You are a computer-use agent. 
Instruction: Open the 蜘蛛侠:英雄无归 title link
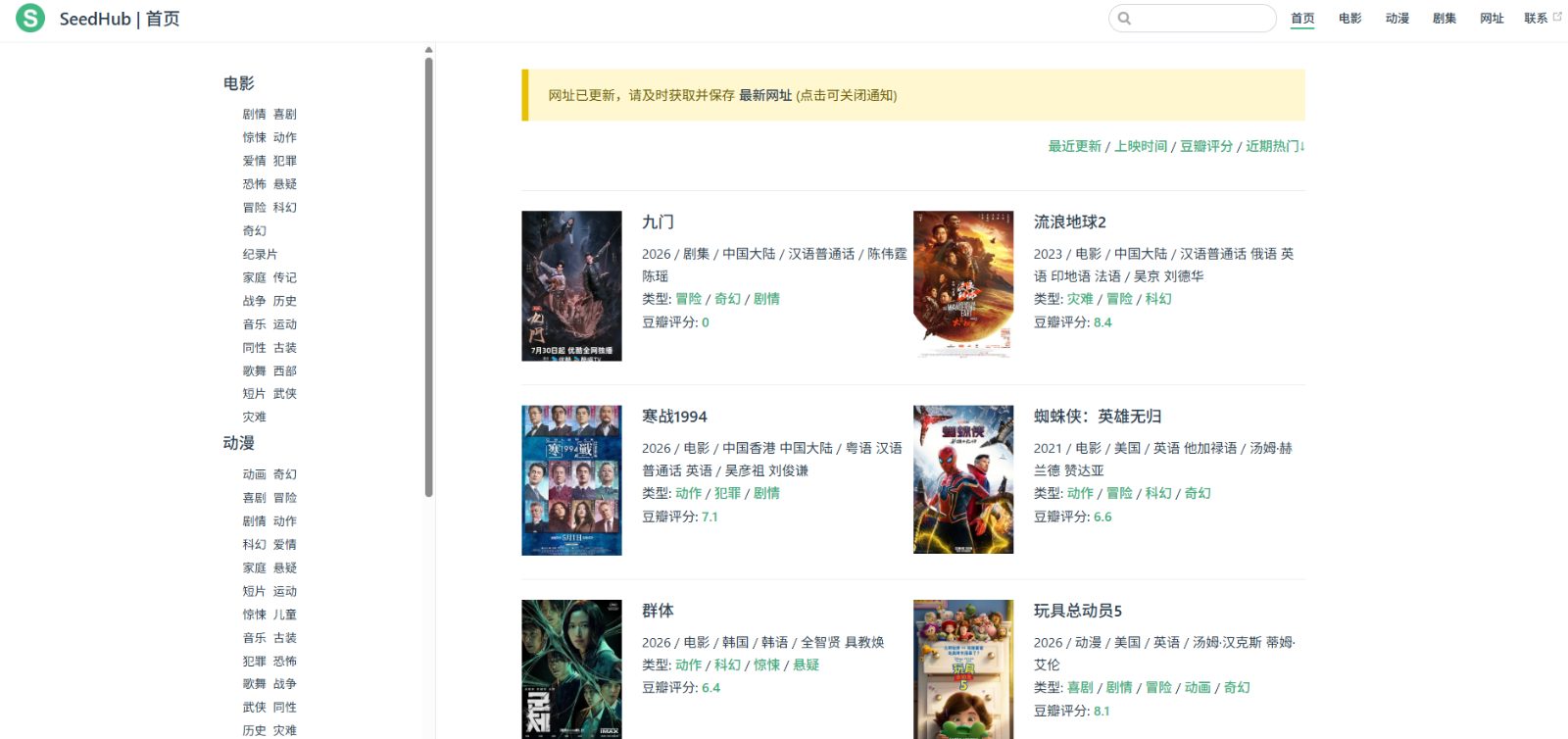[x=1098, y=417]
